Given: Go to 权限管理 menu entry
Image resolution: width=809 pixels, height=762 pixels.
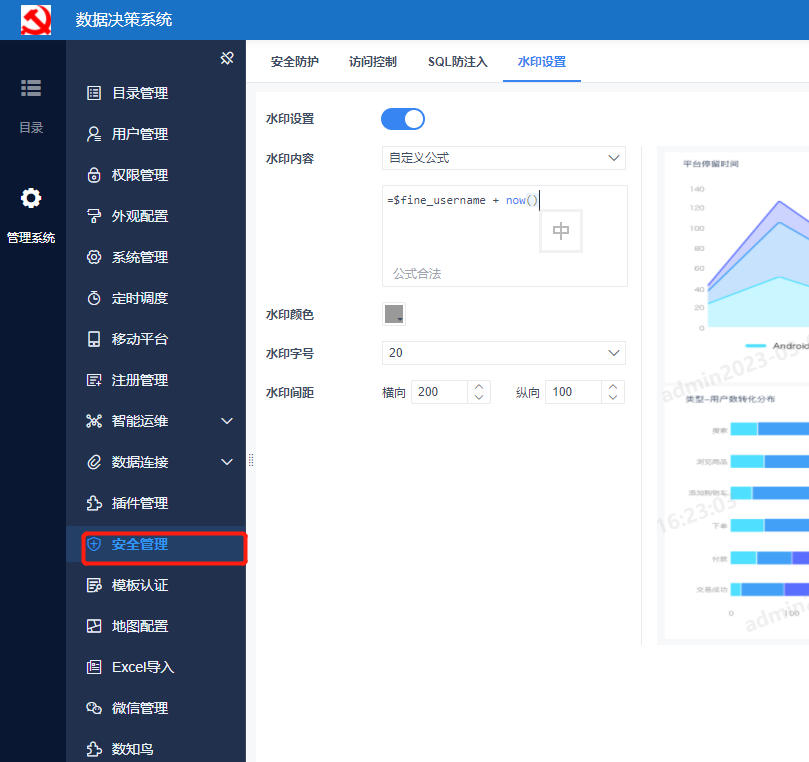Looking at the screenshot, I should [156, 175].
